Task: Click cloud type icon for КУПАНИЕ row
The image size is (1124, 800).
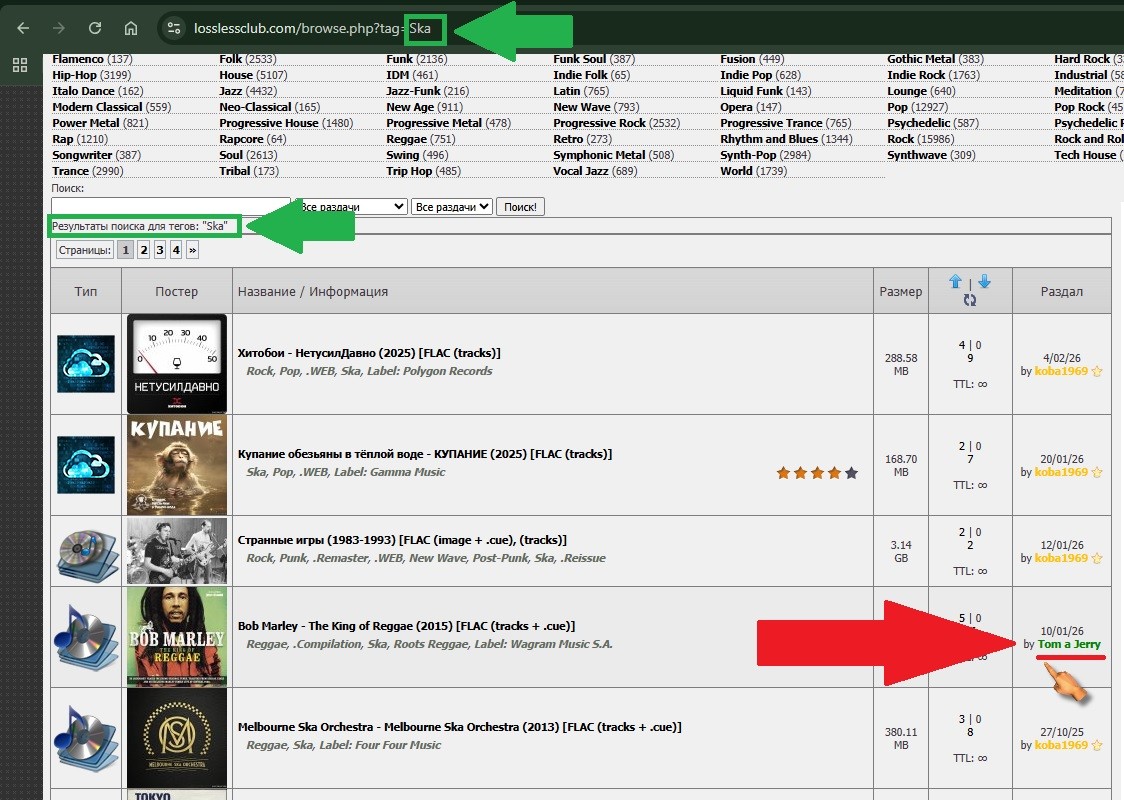Action: point(86,465)
